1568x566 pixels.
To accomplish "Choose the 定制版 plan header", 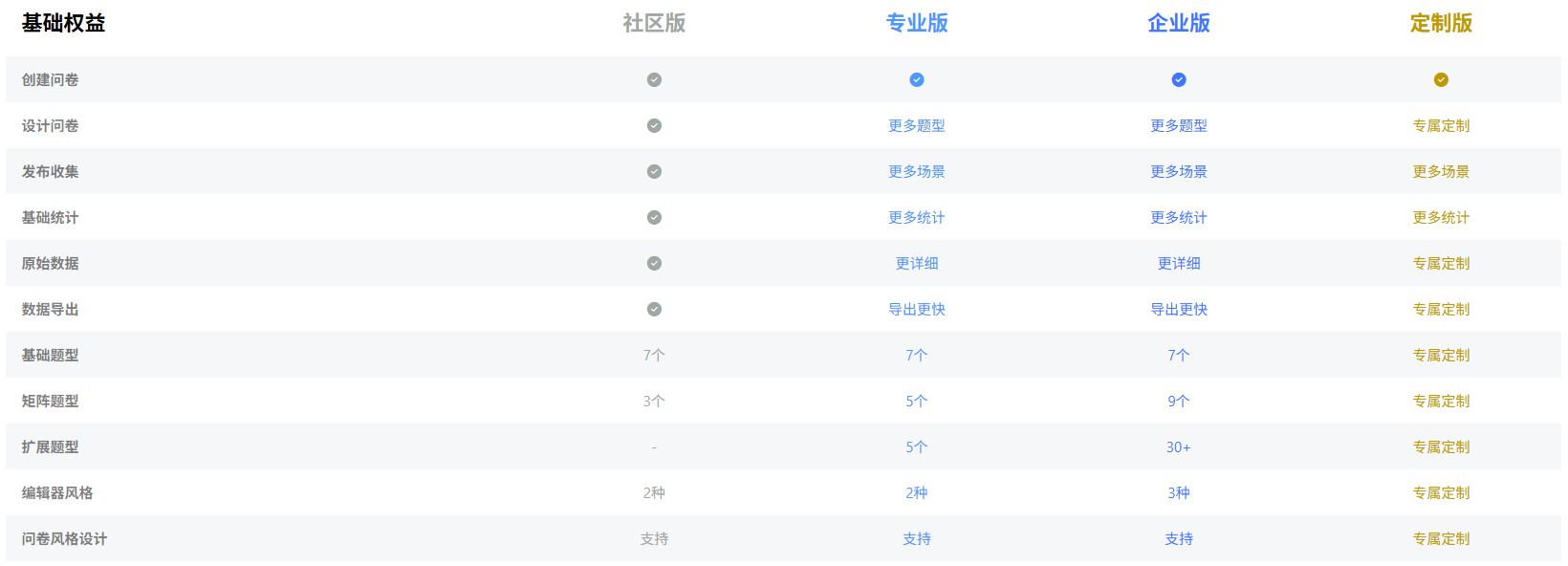I will [x=1441, y=23].
